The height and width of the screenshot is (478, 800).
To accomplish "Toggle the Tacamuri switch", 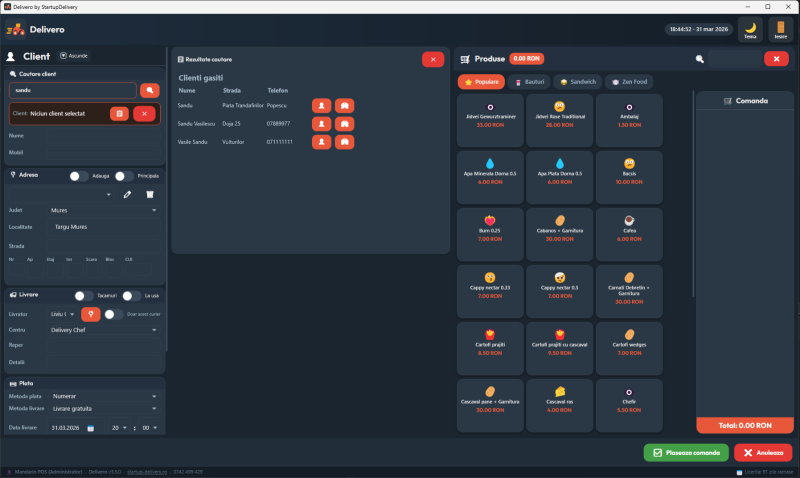I will 84,296.
